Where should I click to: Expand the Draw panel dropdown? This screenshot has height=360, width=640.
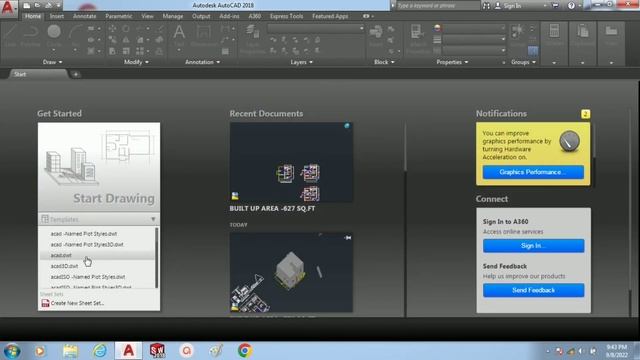[x=52, y=62]
